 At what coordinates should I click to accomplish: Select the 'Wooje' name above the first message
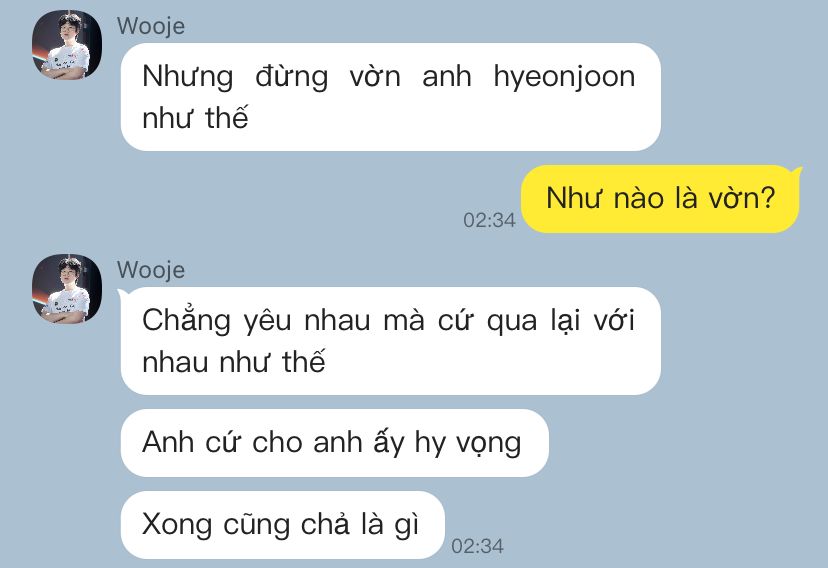pyautogui.click(x=151, y=26)
